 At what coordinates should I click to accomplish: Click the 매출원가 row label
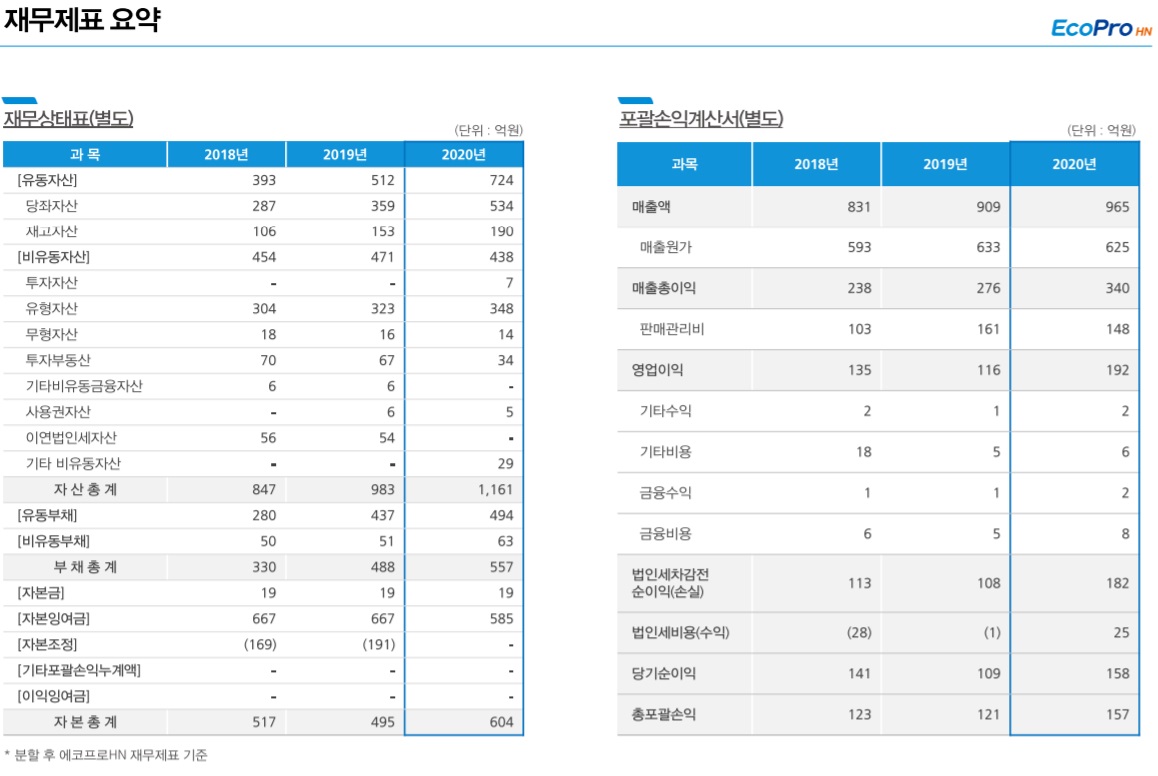pos(665,247)
